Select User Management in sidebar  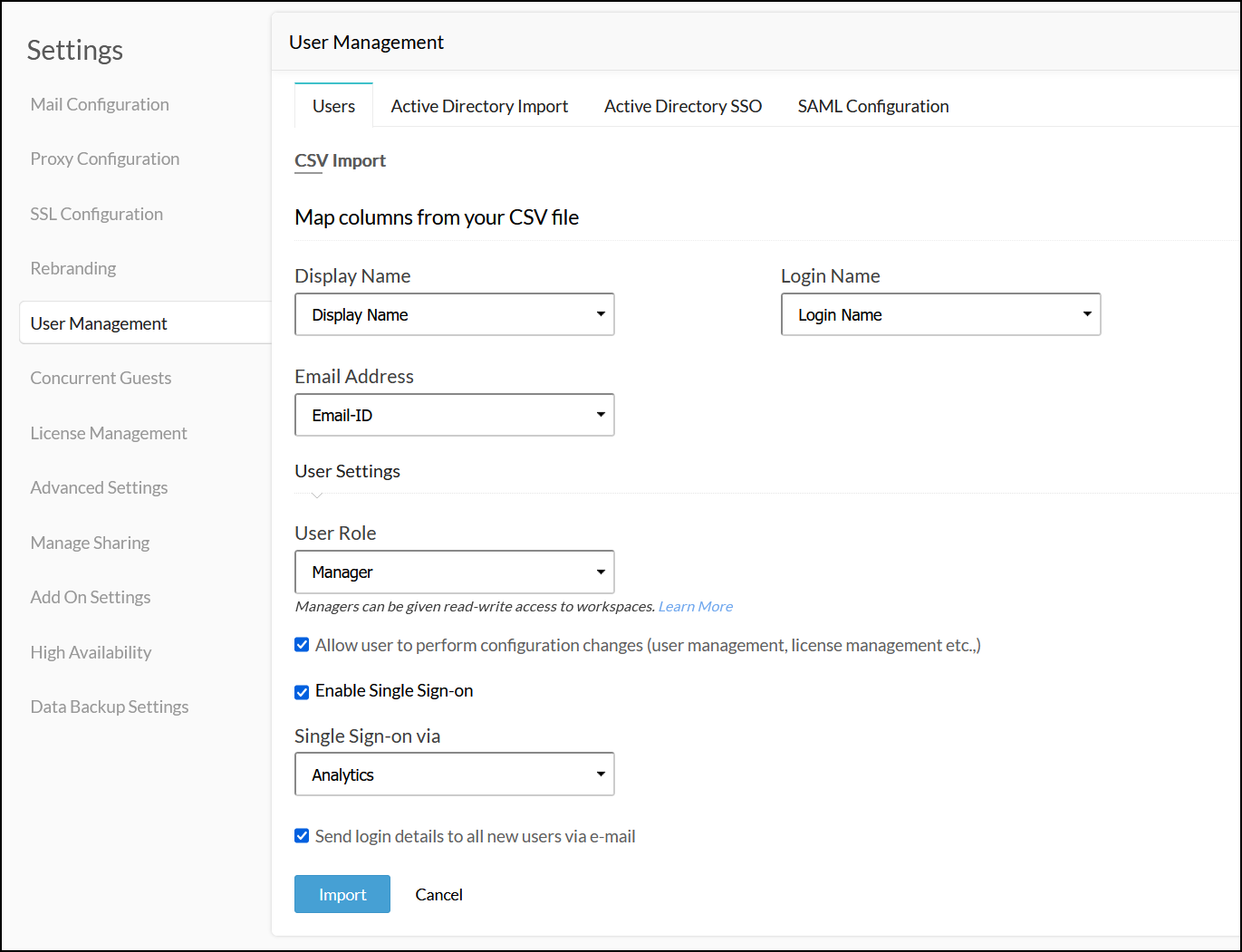point(145,323)
